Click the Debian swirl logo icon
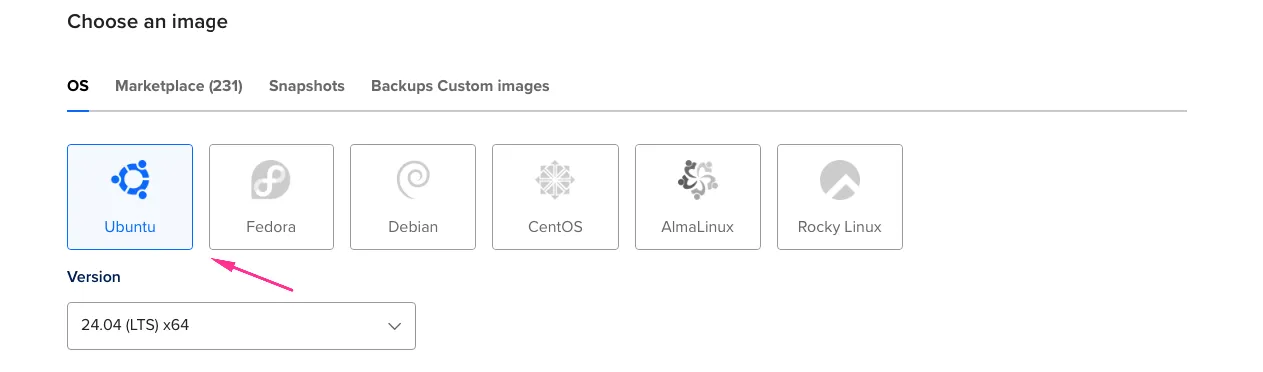Screen dimensions: 1263x372 [x=413, y=180]
